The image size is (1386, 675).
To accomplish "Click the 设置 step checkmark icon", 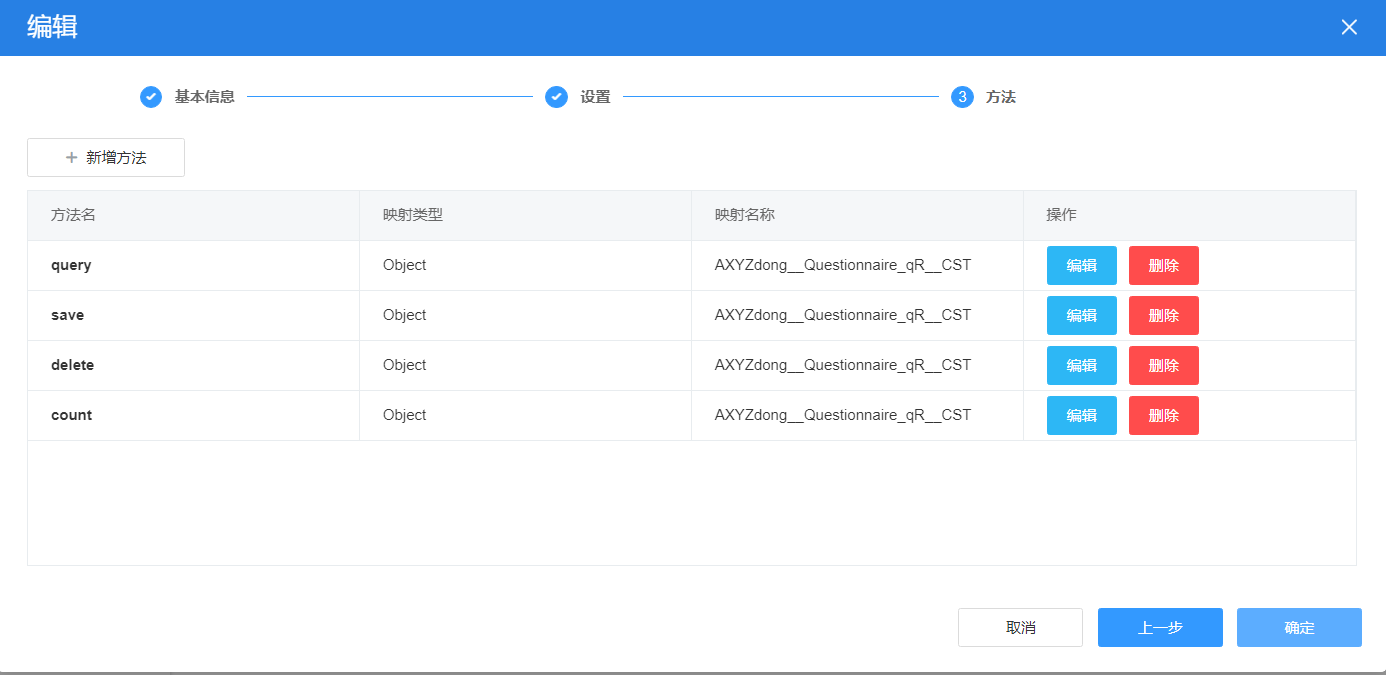I will point(556,97).
